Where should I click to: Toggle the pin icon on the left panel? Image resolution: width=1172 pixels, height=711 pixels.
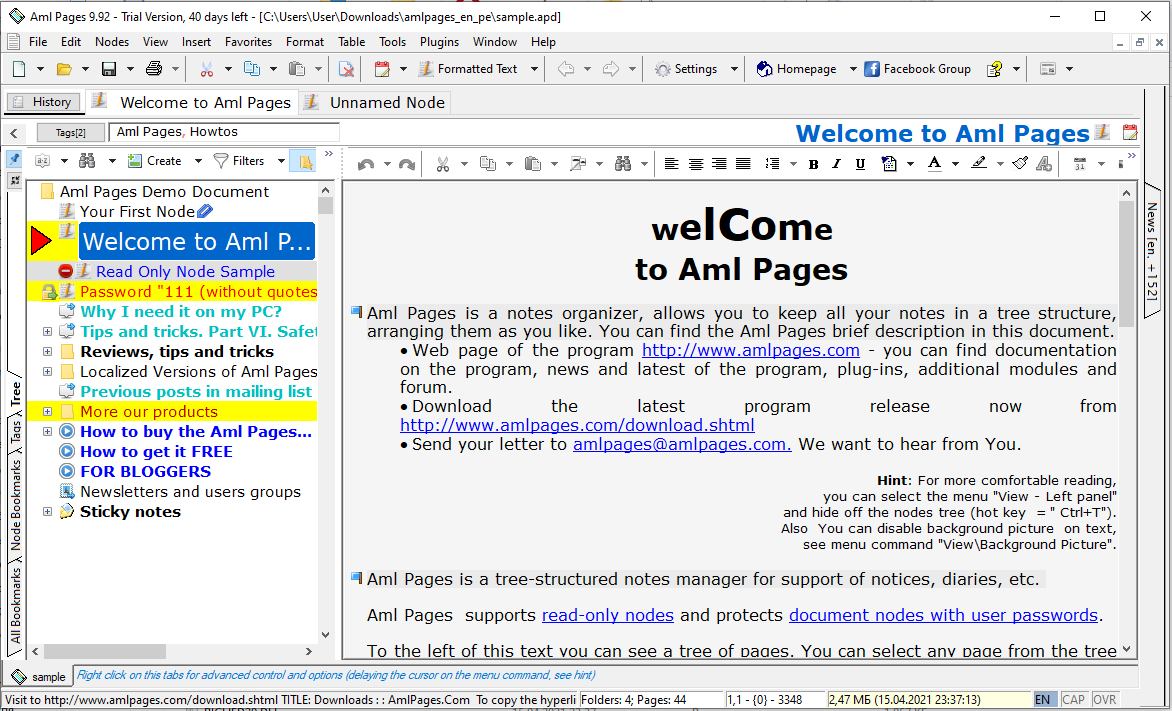pyautogui.click(x=14, y=159)
